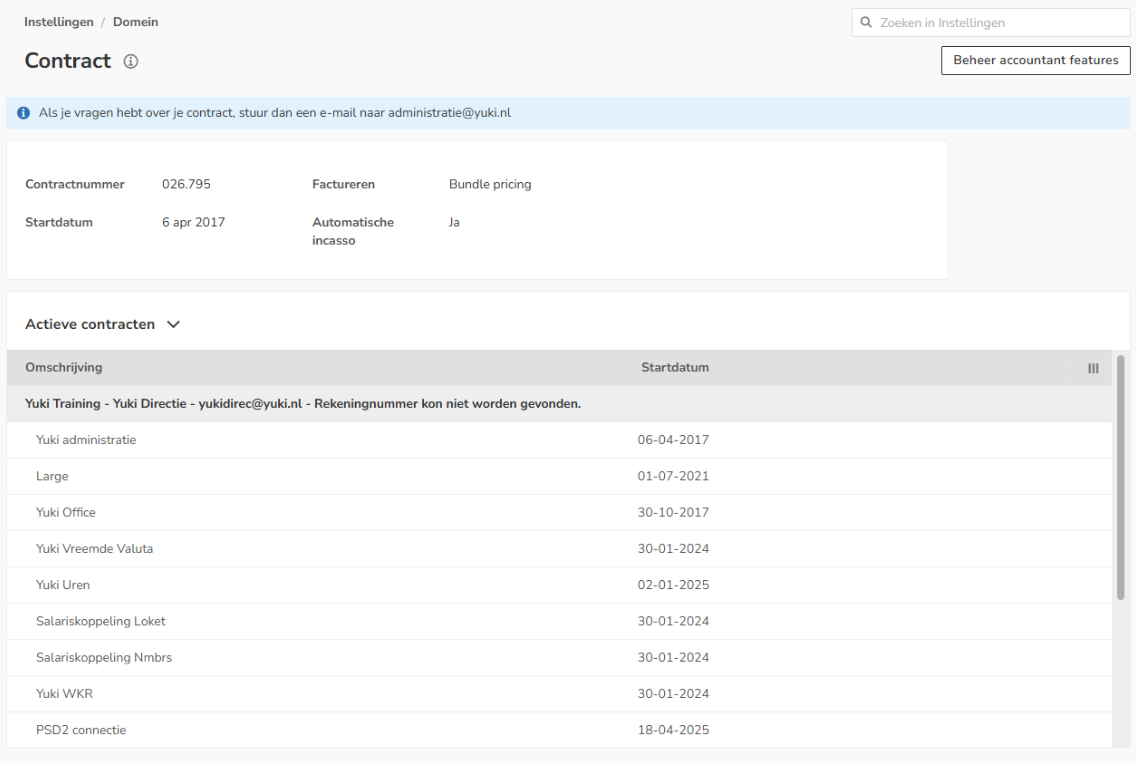Click the info icon next to Contract

130,62
